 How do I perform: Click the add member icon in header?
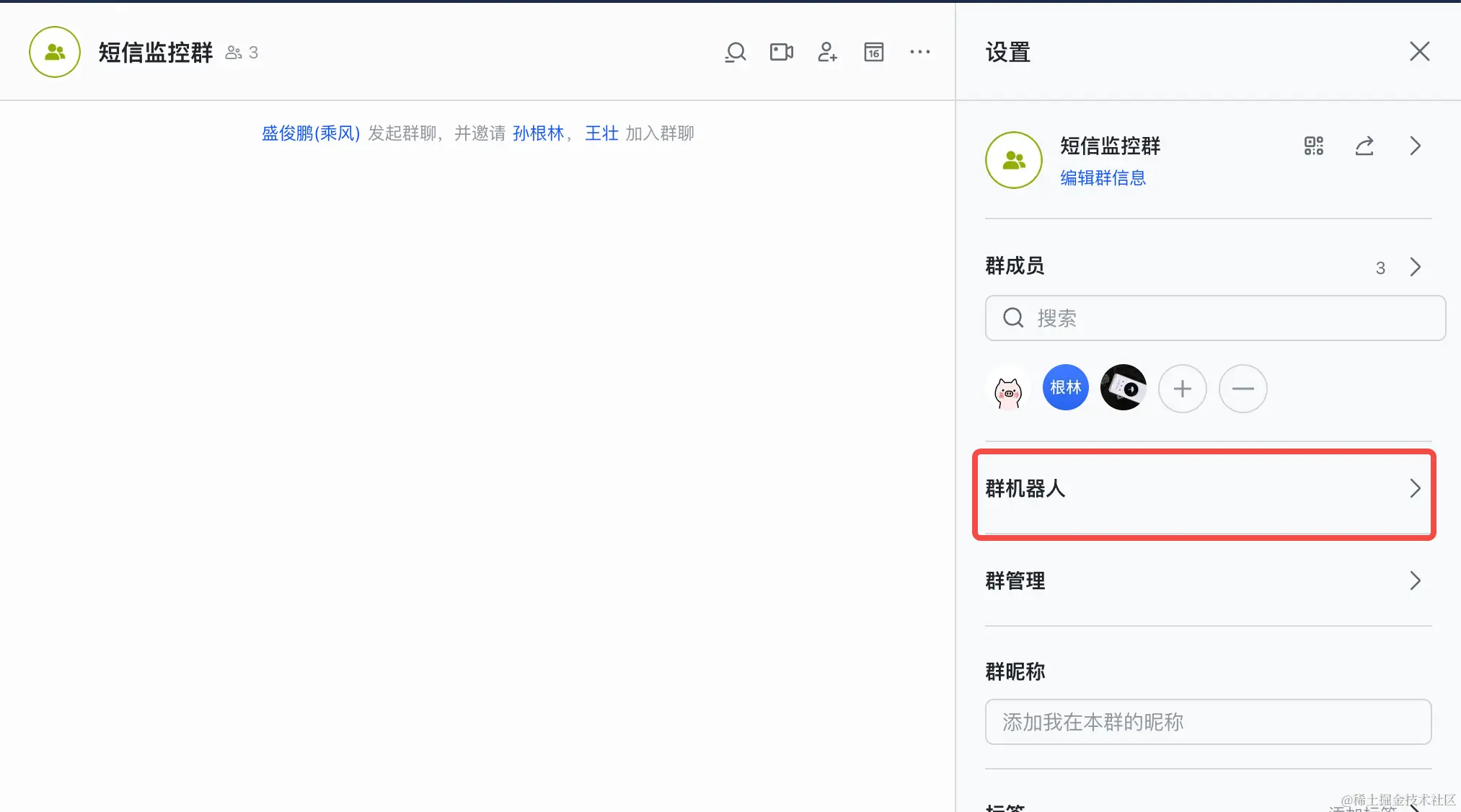tap(827, 52)
